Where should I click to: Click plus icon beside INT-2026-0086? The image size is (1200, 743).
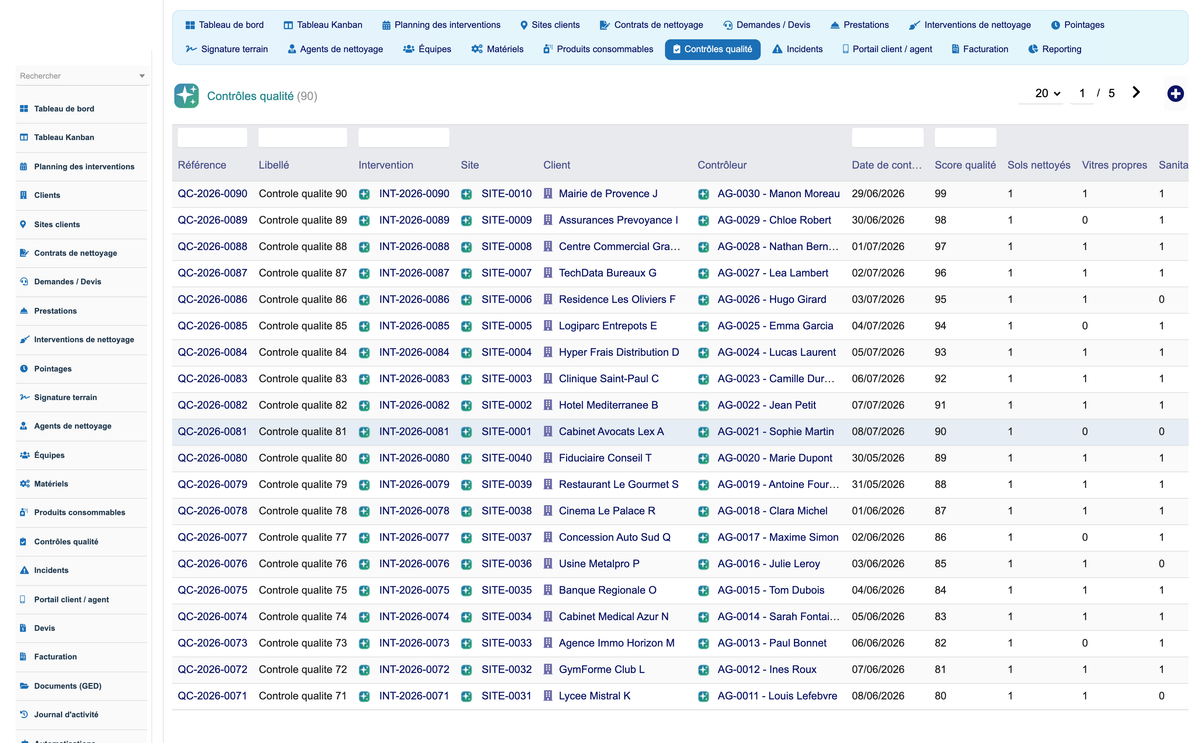pyautogui.click(x=364, y=300)
